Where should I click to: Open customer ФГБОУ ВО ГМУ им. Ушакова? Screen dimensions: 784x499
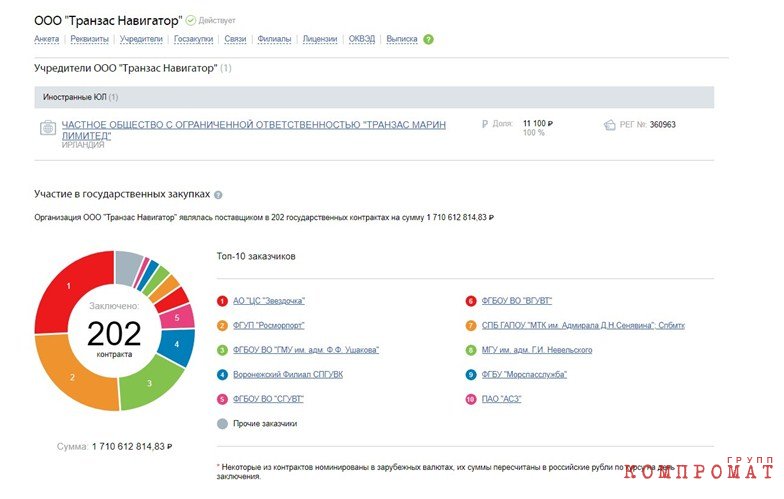coord(306,350)
